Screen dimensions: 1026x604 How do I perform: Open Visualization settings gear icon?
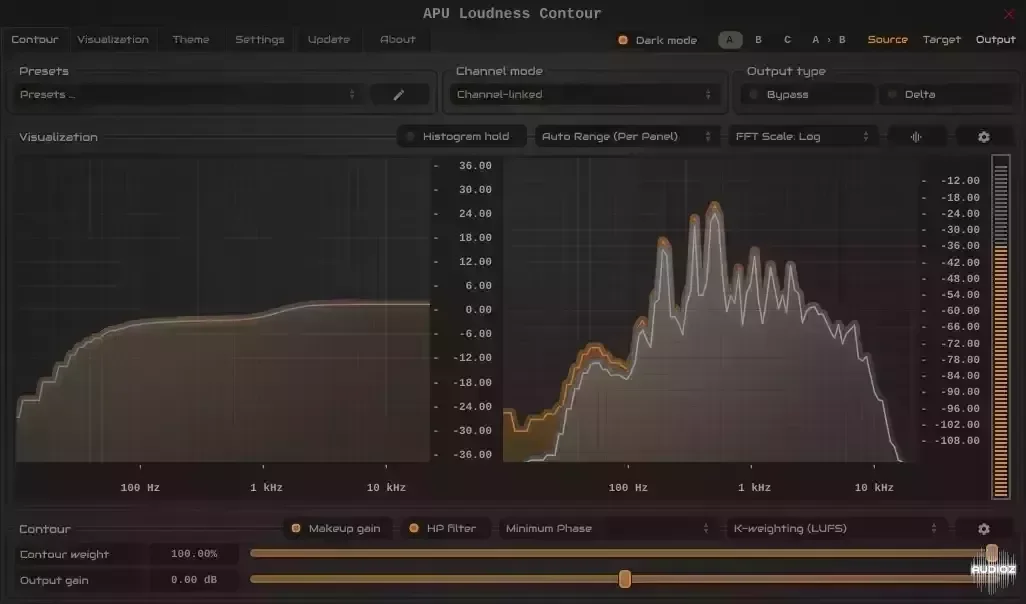click(x=983, y=137)
